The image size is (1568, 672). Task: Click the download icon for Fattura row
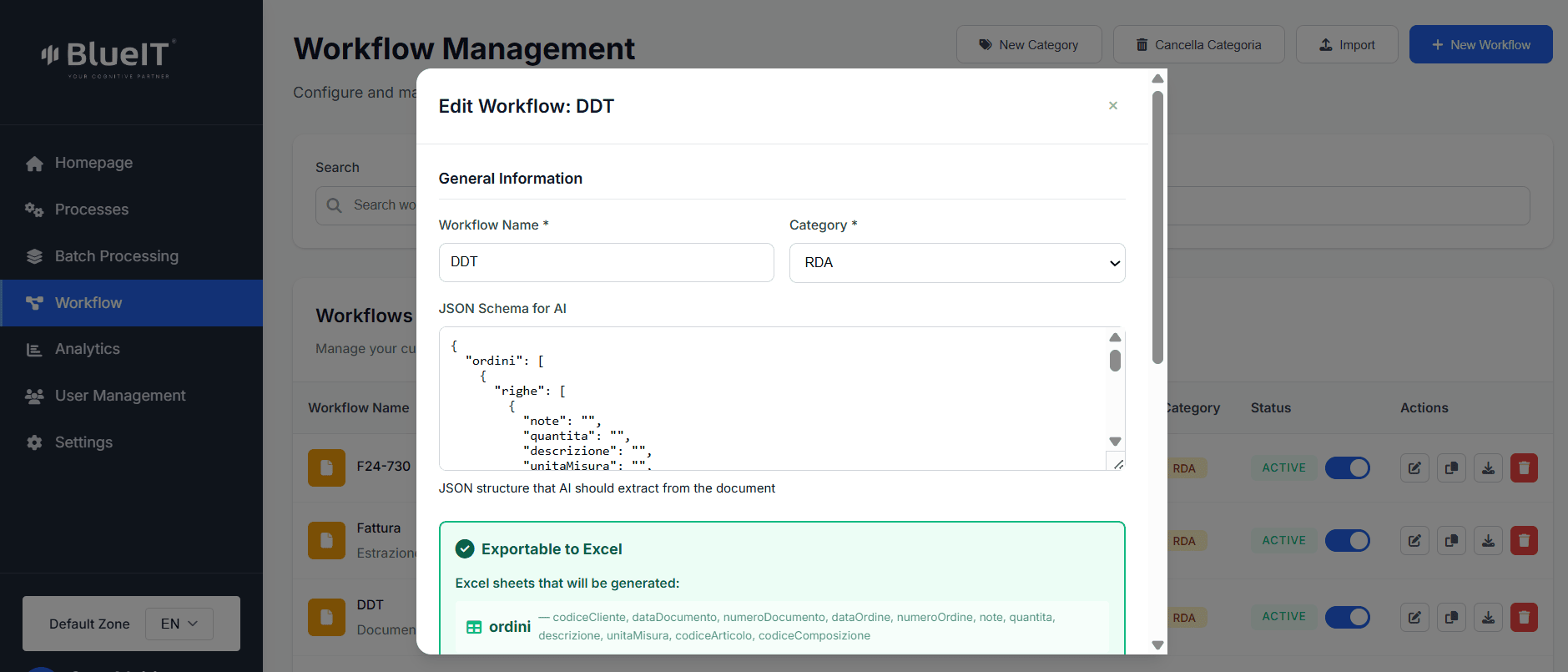click(x=1488, y=541)
